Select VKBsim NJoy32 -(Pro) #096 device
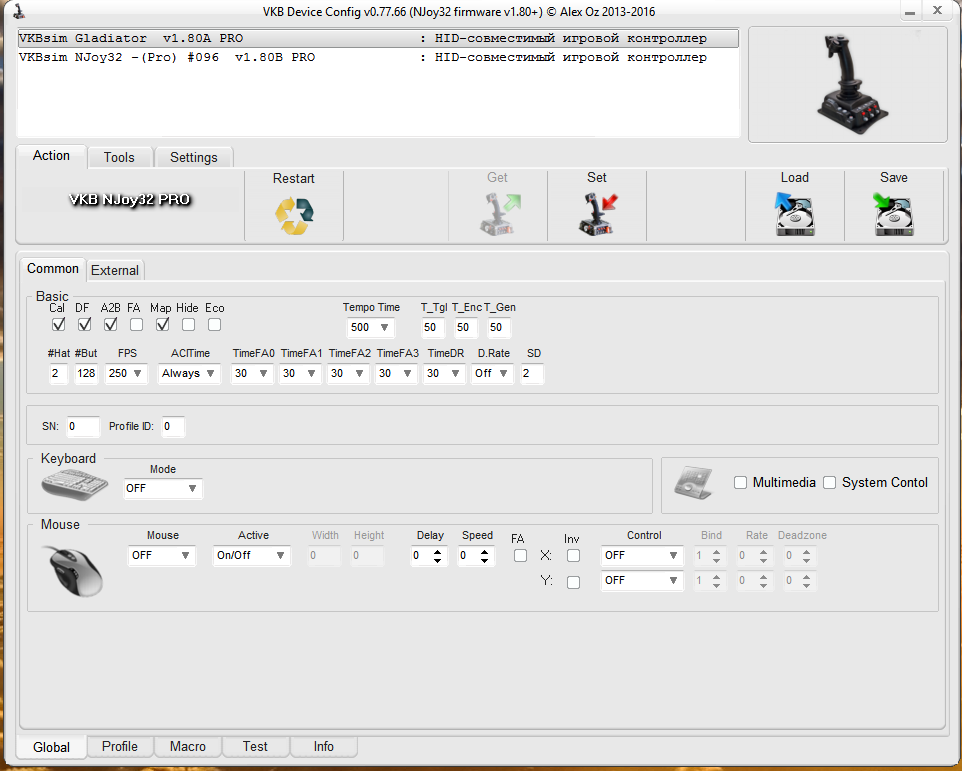Image resolution: width=962 pixels, height=771 pixels. [x=378, y=57]
